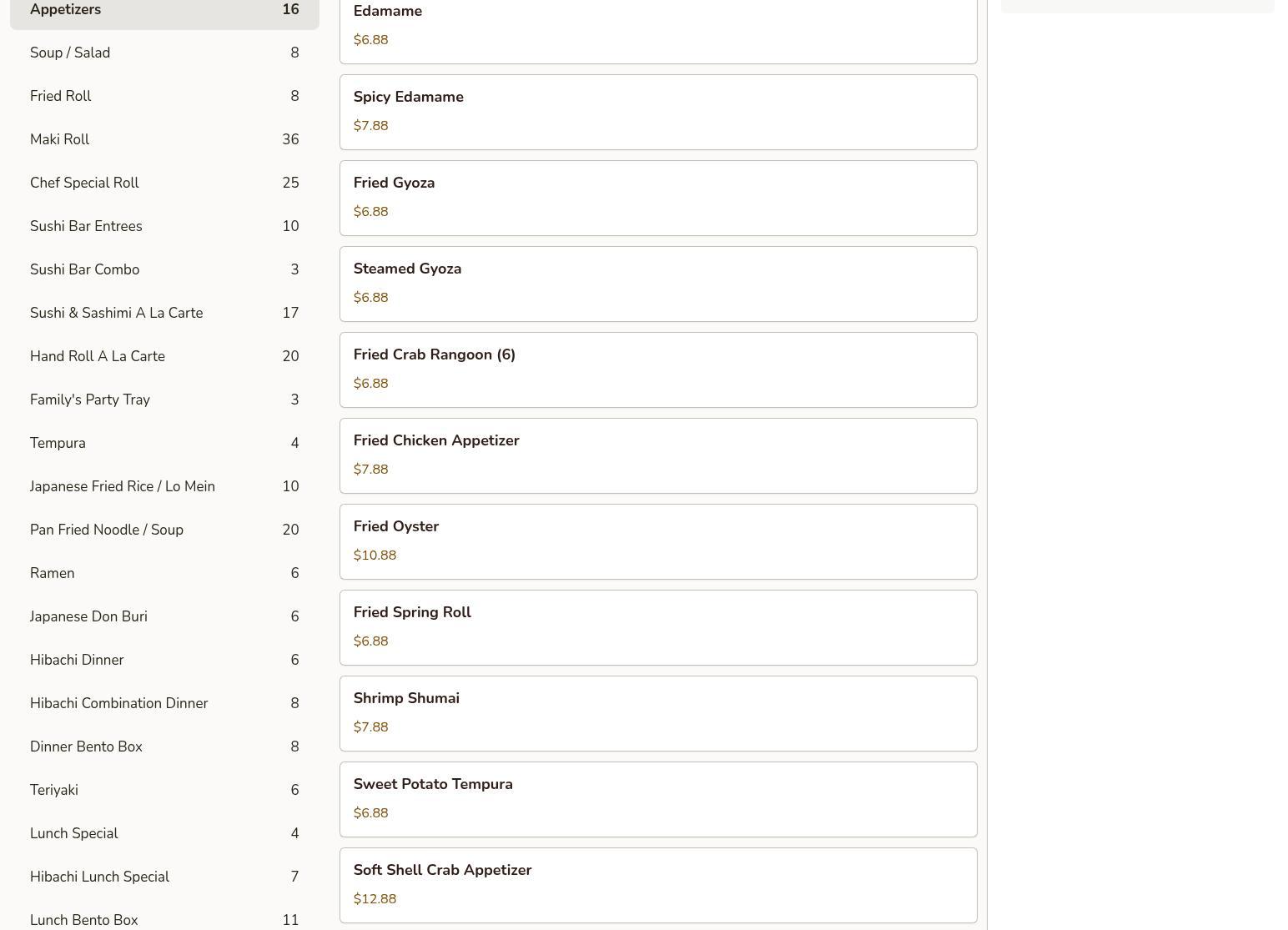Image resolution: width=1288 pixels, height=930 pixels.
Task: Choose the Shrimp Shumai item
Action: (658, 713)
